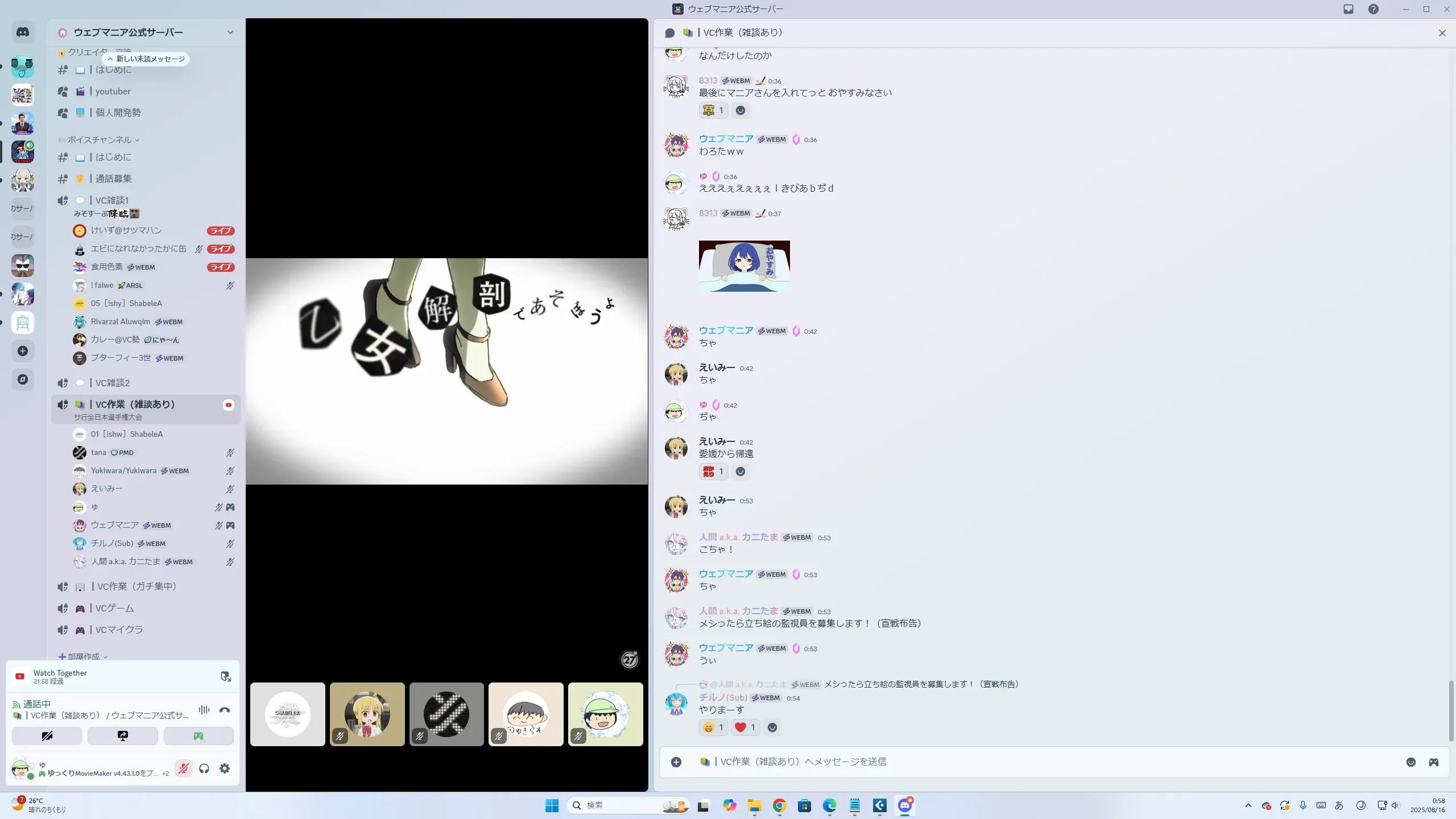Collapse the ボイスチャンネル category
Screen dimensions: 1456x819
point(100,140)
